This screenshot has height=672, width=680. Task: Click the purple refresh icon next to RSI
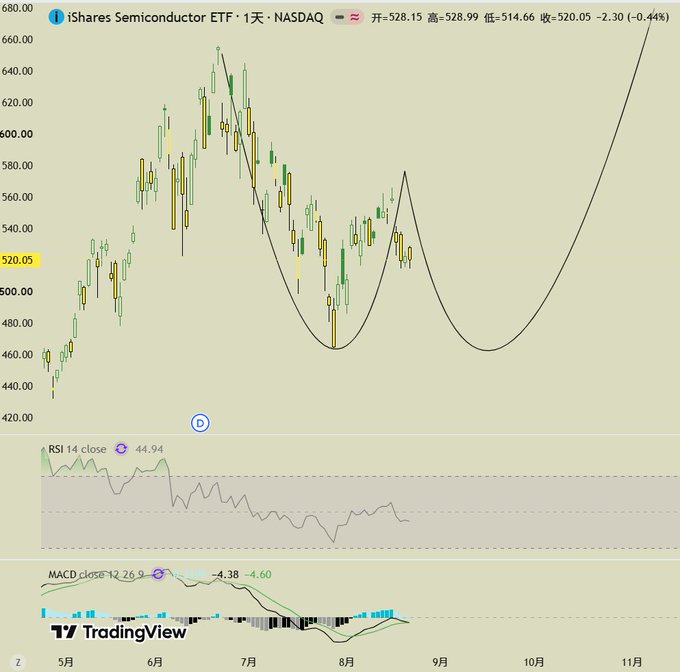(121, 449)
